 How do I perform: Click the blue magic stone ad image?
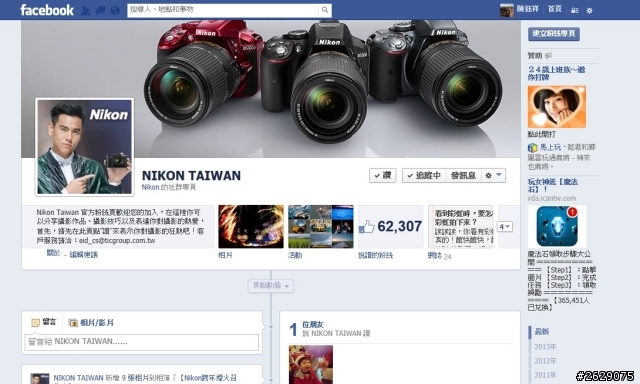point(557,226)
